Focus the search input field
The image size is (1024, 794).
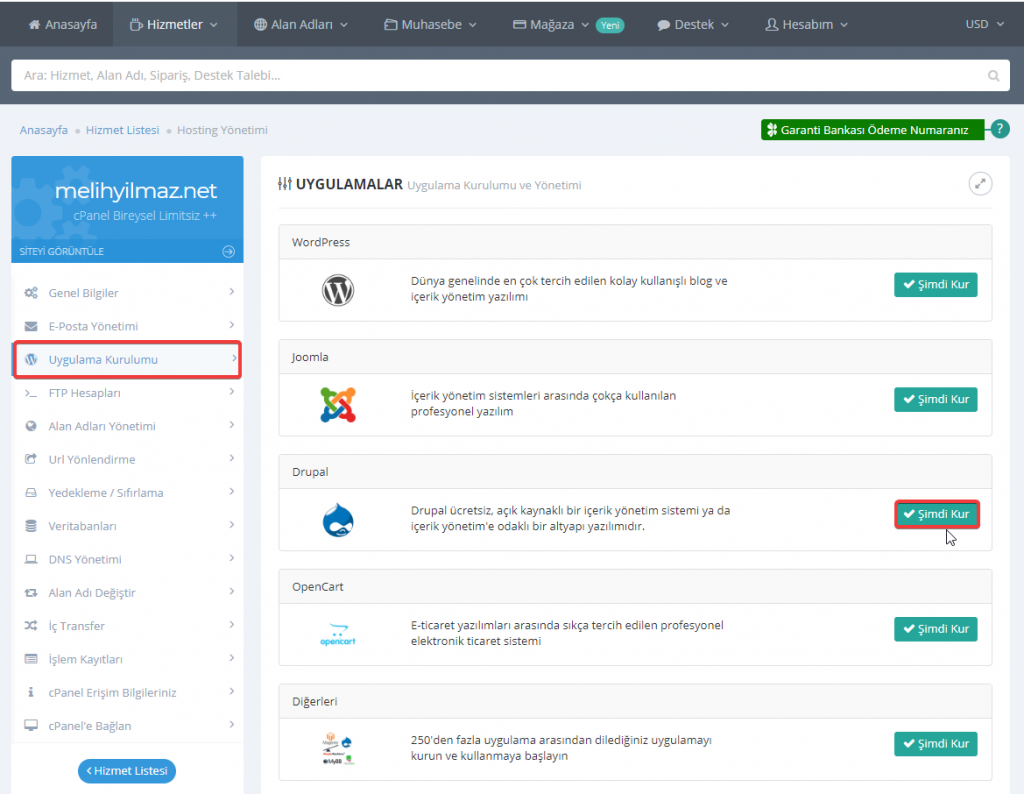[x=490, y=75]
